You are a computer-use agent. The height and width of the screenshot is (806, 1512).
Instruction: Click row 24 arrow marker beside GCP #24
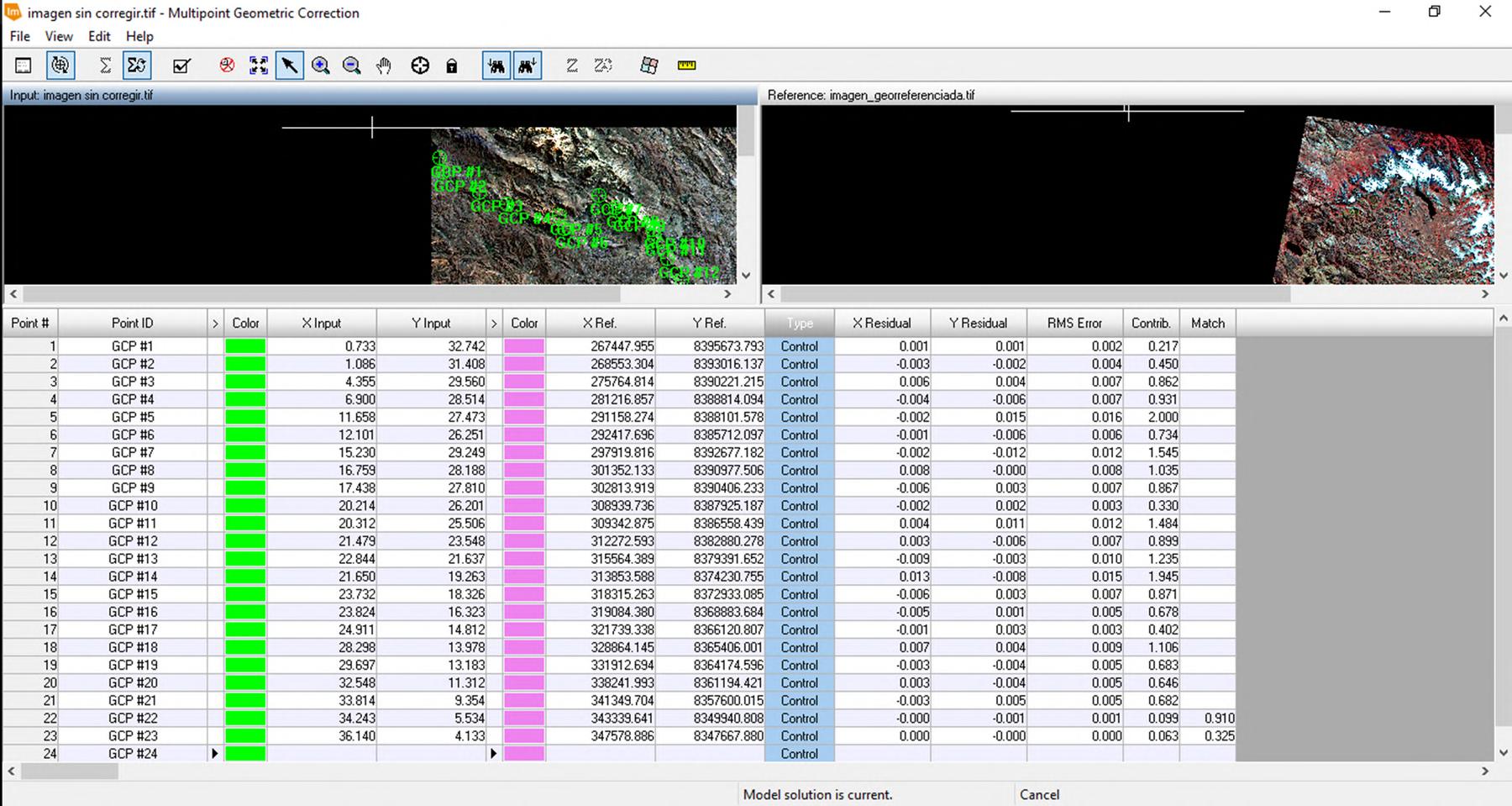(215, 754)
